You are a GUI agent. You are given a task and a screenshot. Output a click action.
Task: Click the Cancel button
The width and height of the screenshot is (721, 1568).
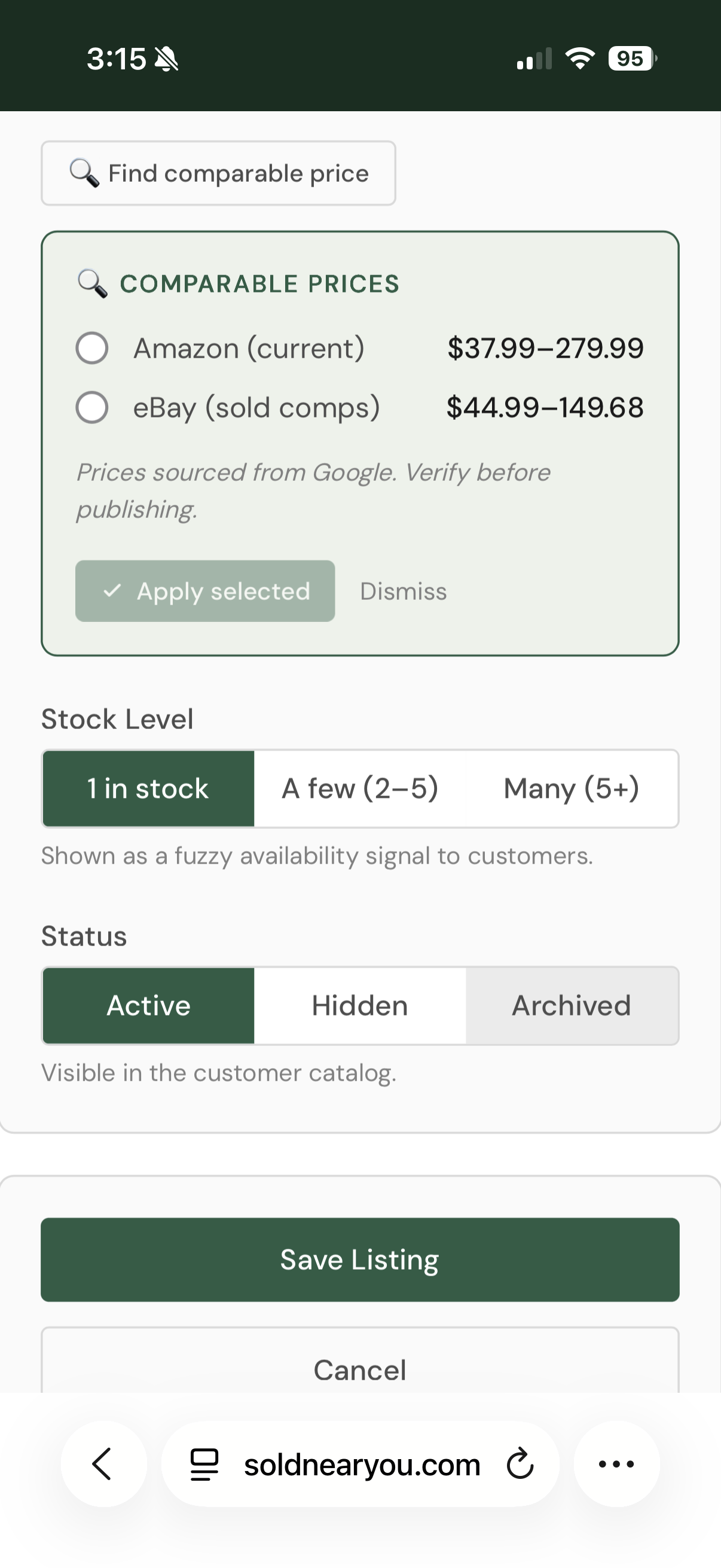point(359,1363)
